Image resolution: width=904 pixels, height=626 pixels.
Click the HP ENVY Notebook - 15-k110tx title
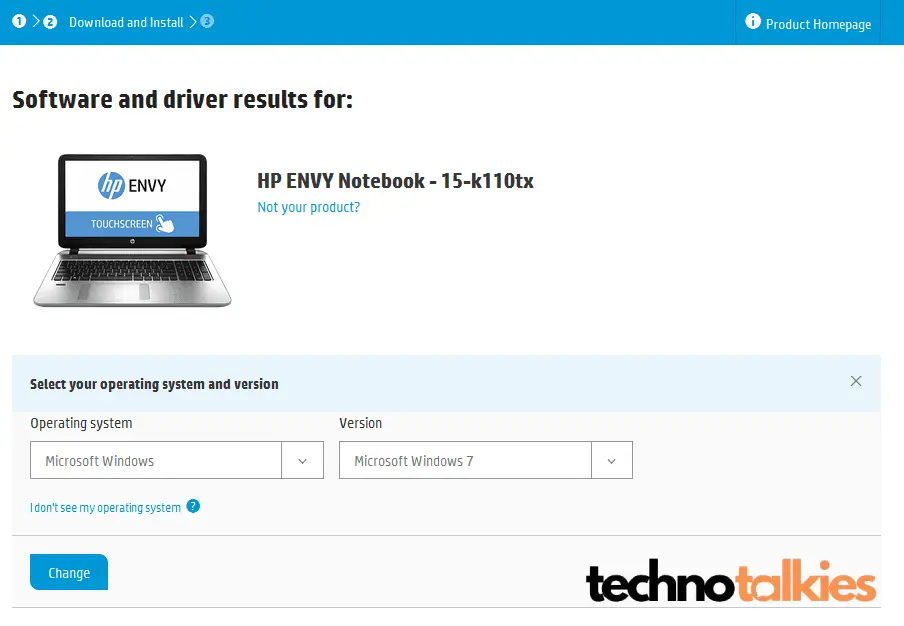(x=396, y=180)
